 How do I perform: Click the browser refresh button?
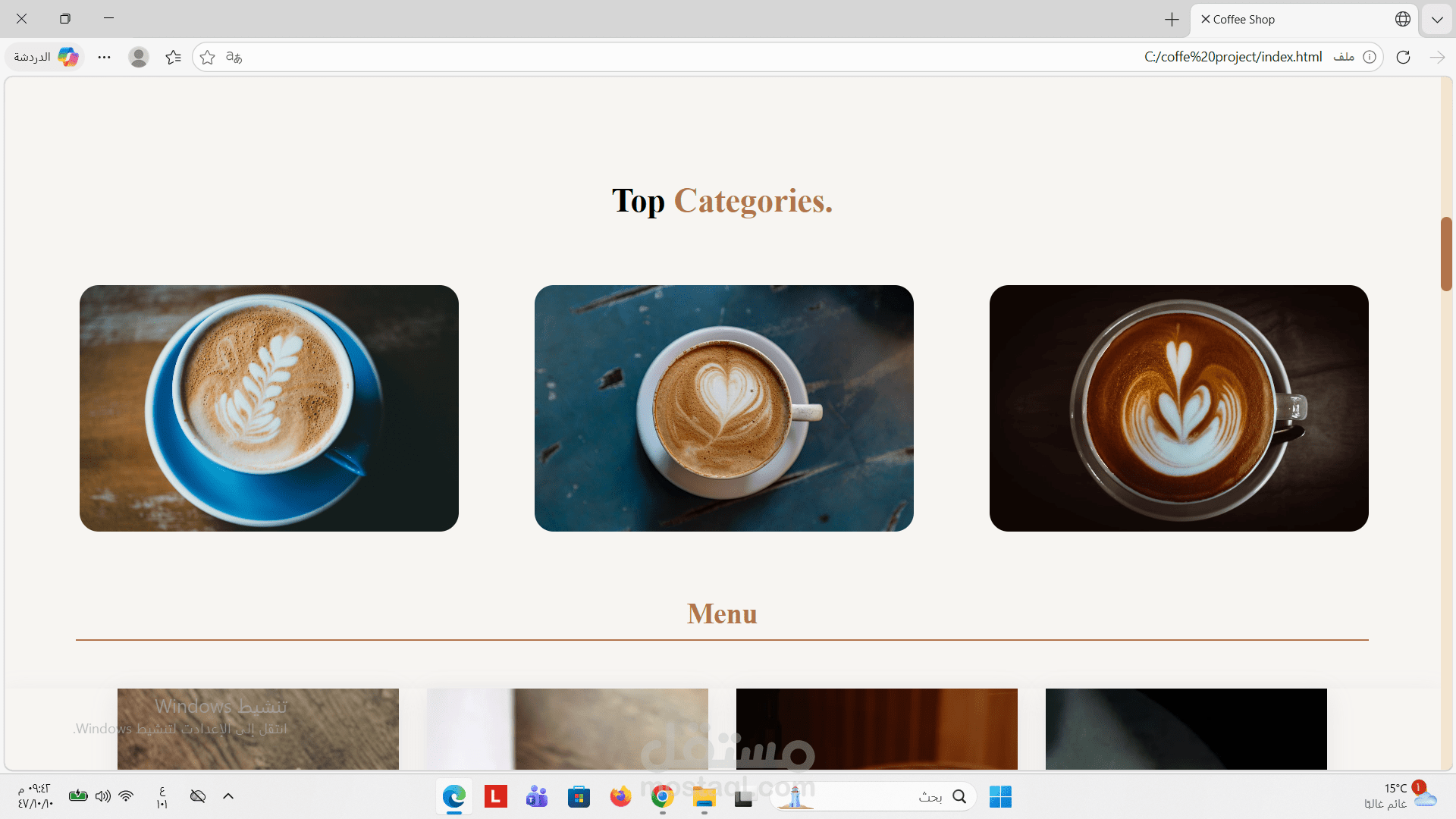pos(1403,57)
